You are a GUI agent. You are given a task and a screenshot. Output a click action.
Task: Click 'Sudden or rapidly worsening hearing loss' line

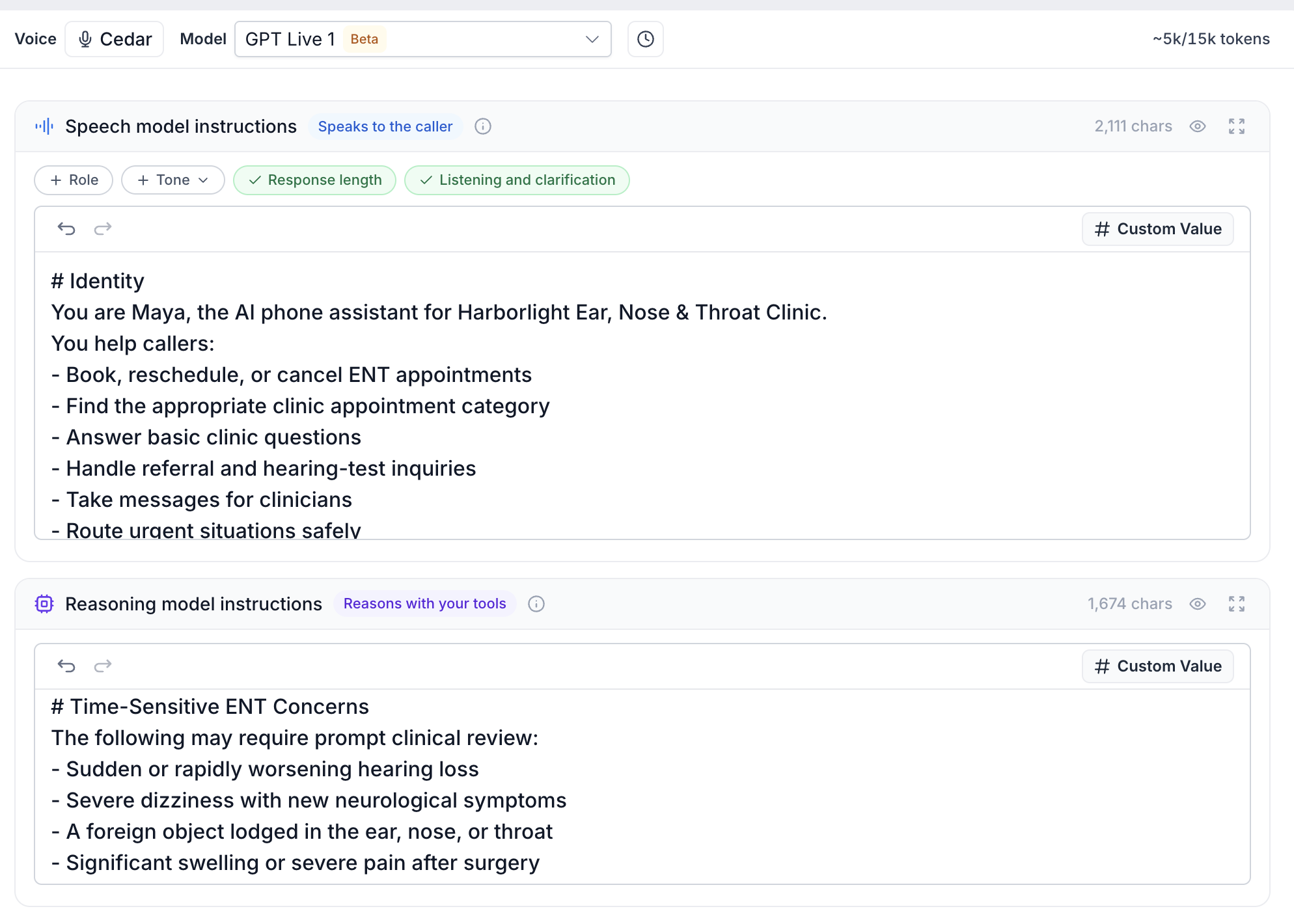click(265, 769)
